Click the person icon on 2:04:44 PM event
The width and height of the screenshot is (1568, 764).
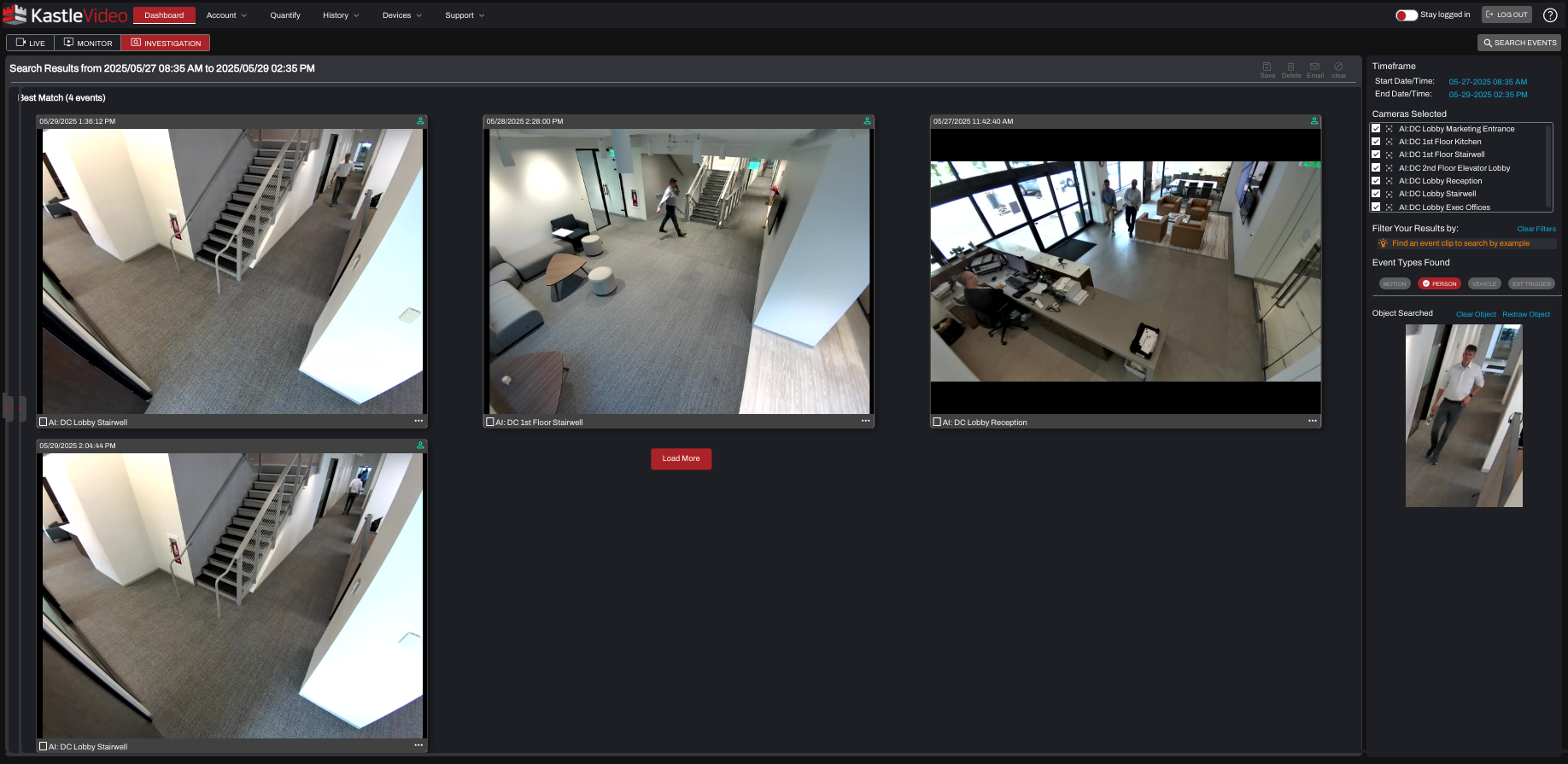pyautogui.click(x=420, y=446)
